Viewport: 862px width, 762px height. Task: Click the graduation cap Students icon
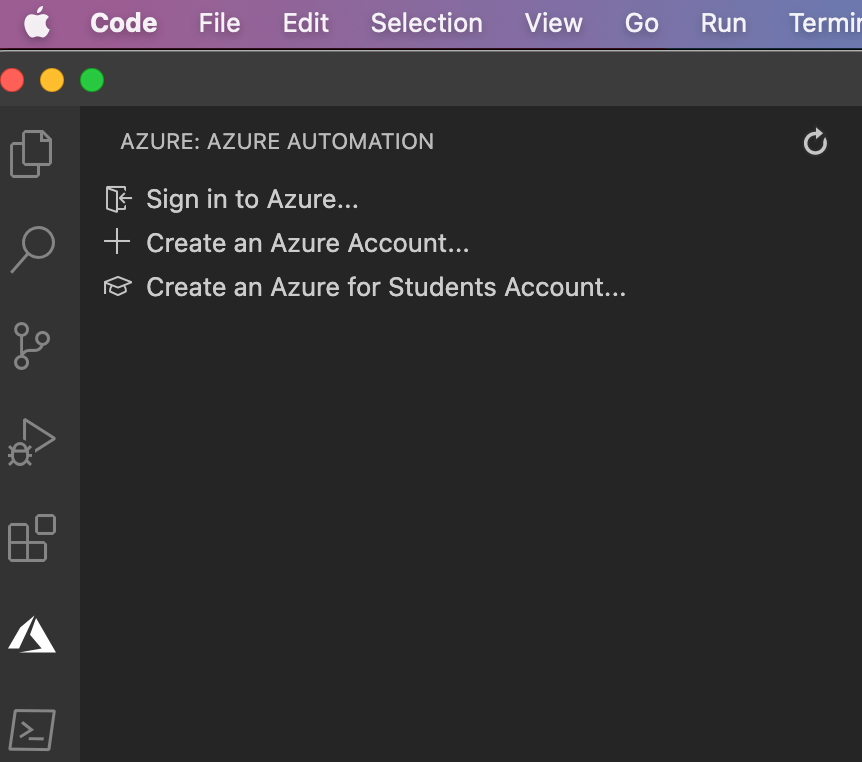tap(118, 287)
